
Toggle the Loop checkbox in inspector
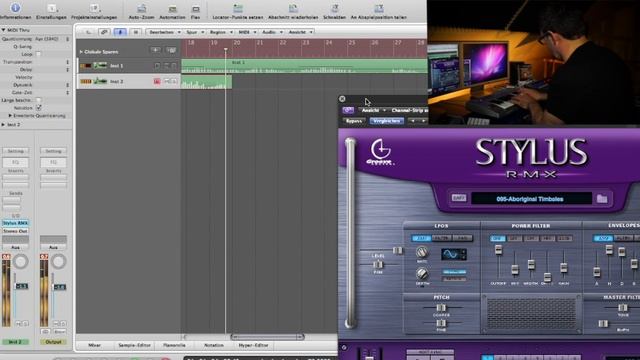click(38, 54)
